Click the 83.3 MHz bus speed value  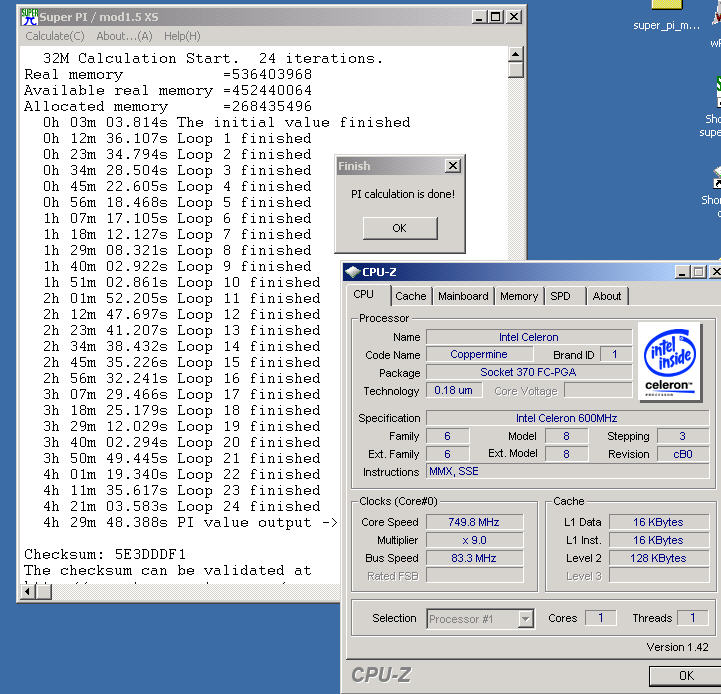tap(474, 558)
